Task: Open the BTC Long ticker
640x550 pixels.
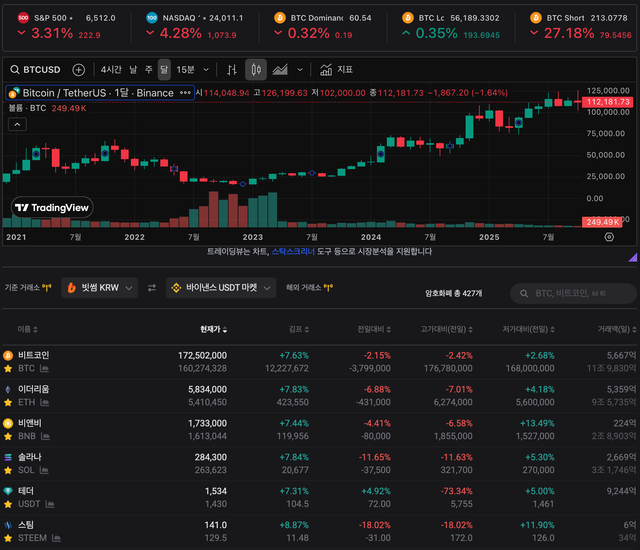Action: 451,26
